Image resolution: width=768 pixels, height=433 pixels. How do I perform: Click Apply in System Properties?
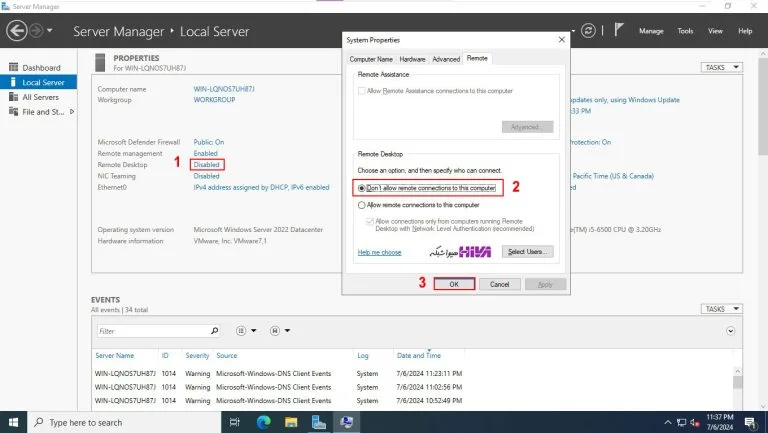(545, 284)
